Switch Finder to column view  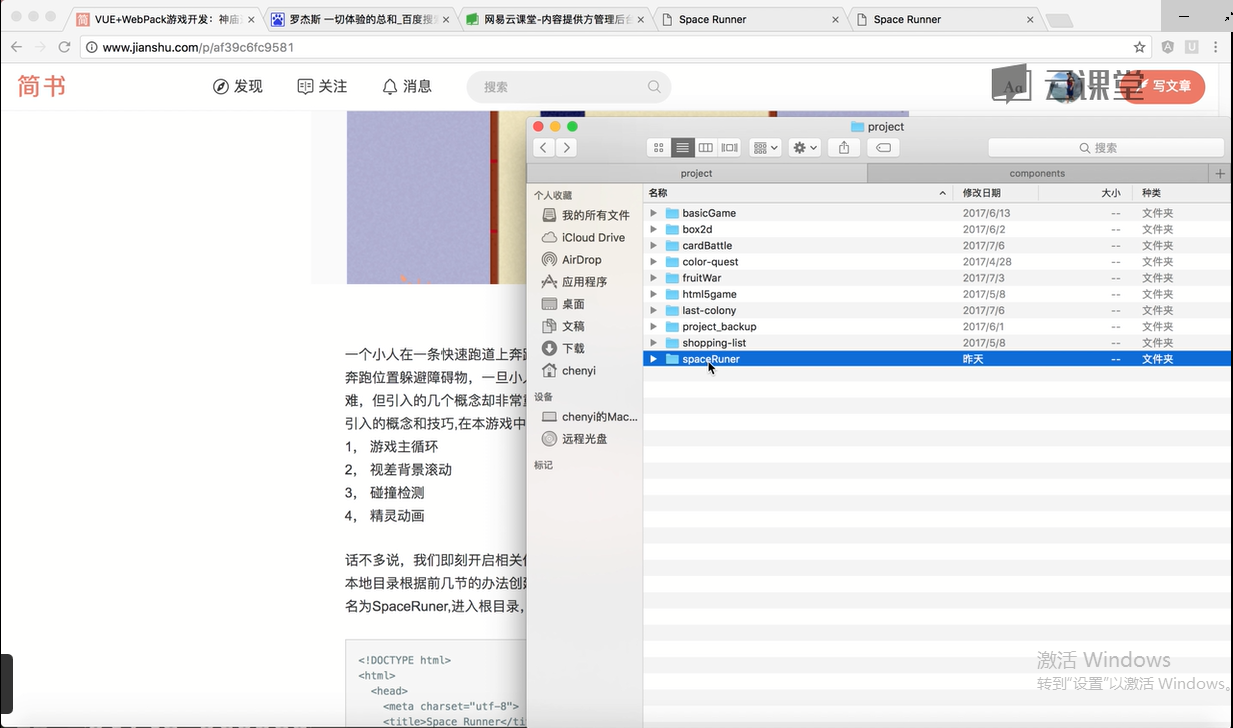(x=706, y=148)
